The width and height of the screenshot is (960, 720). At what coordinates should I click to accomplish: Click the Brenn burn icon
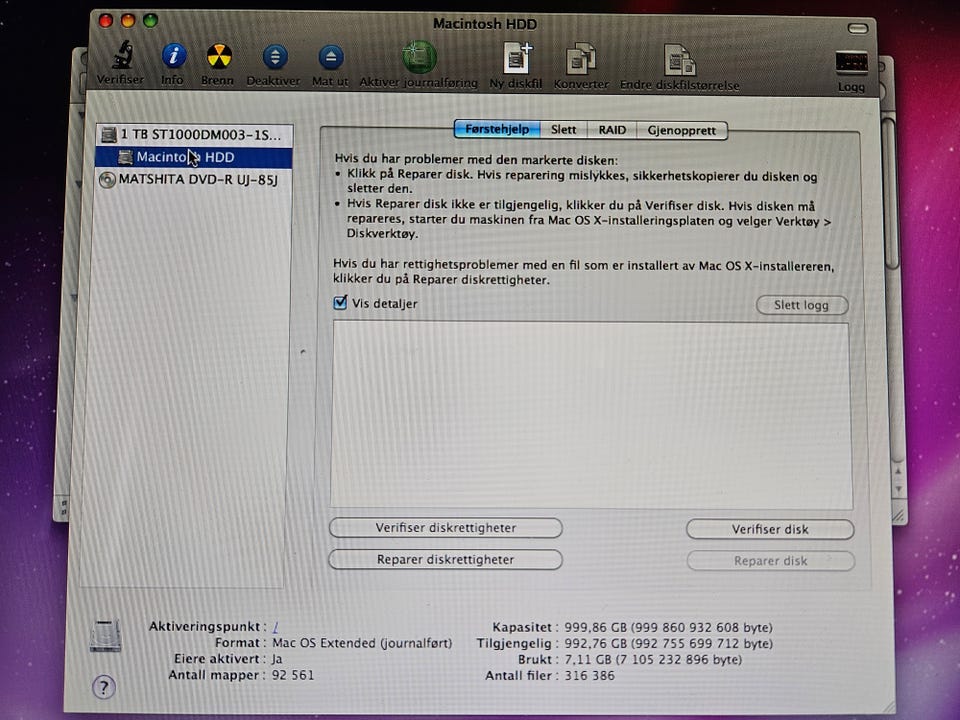219,56
